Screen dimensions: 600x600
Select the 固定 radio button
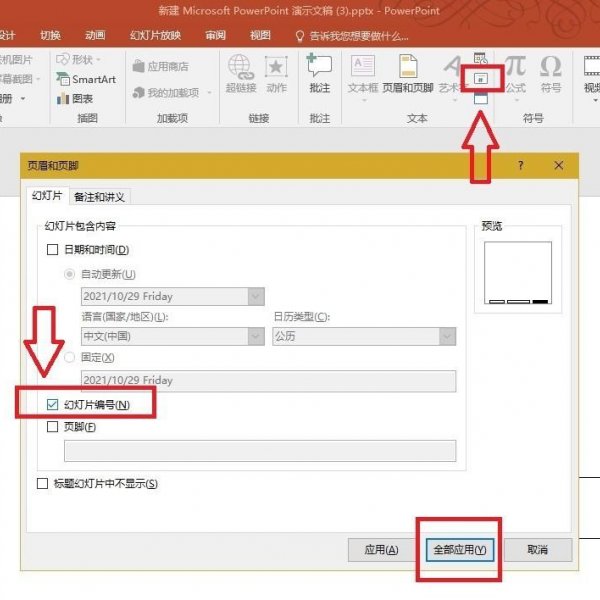pos(70,357)
